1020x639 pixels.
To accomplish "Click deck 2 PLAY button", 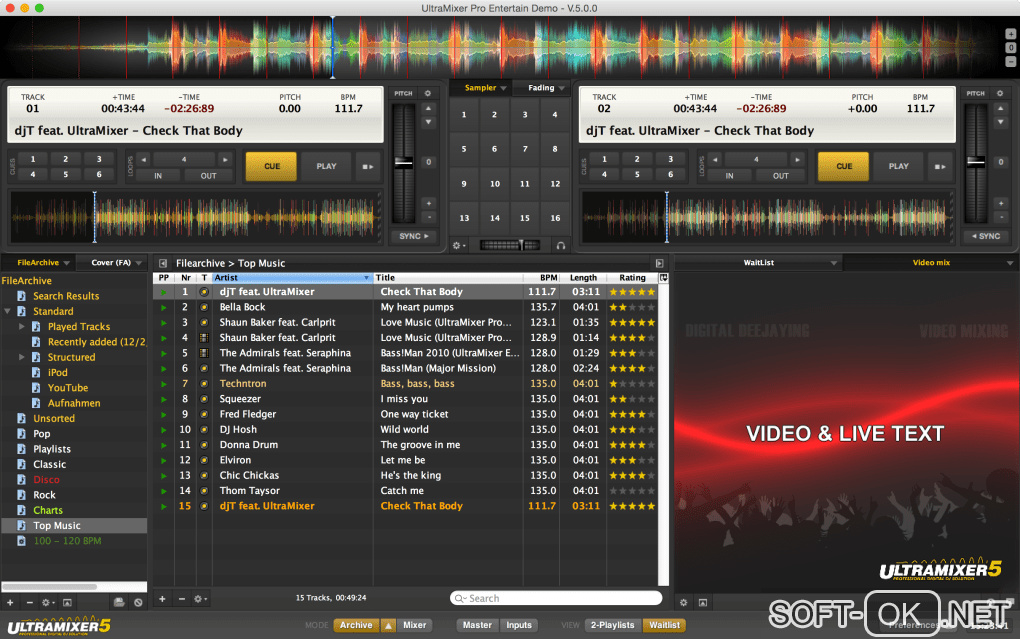I will click(x=898, y=167).
